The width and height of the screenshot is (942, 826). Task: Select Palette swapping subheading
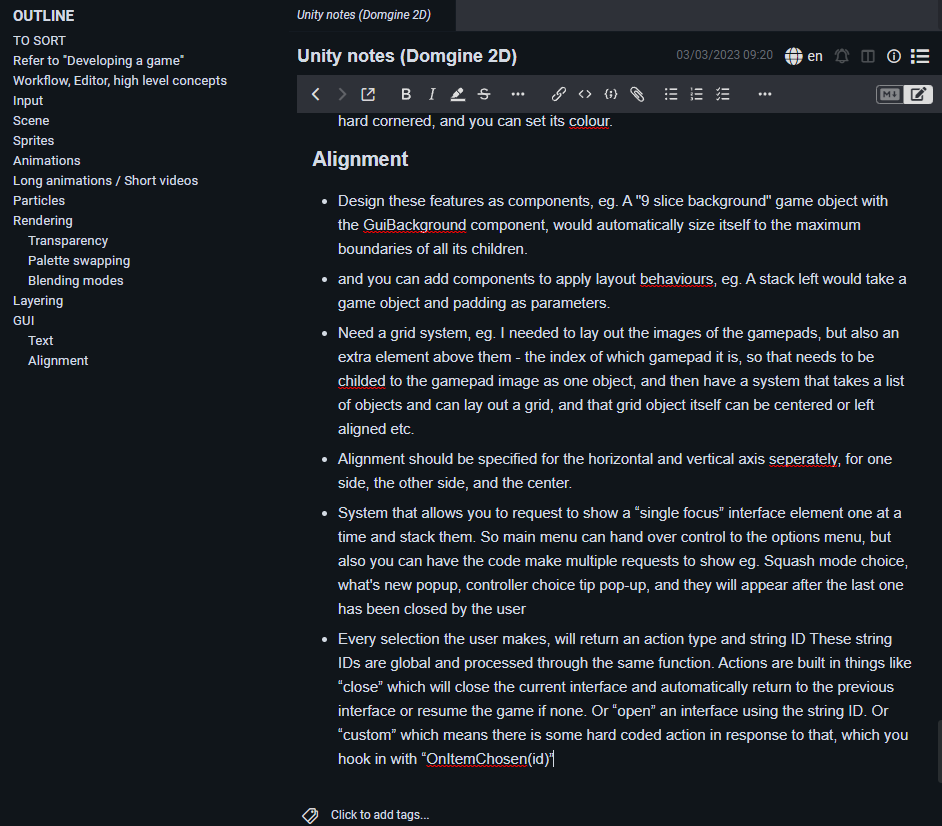coord(79,261)
